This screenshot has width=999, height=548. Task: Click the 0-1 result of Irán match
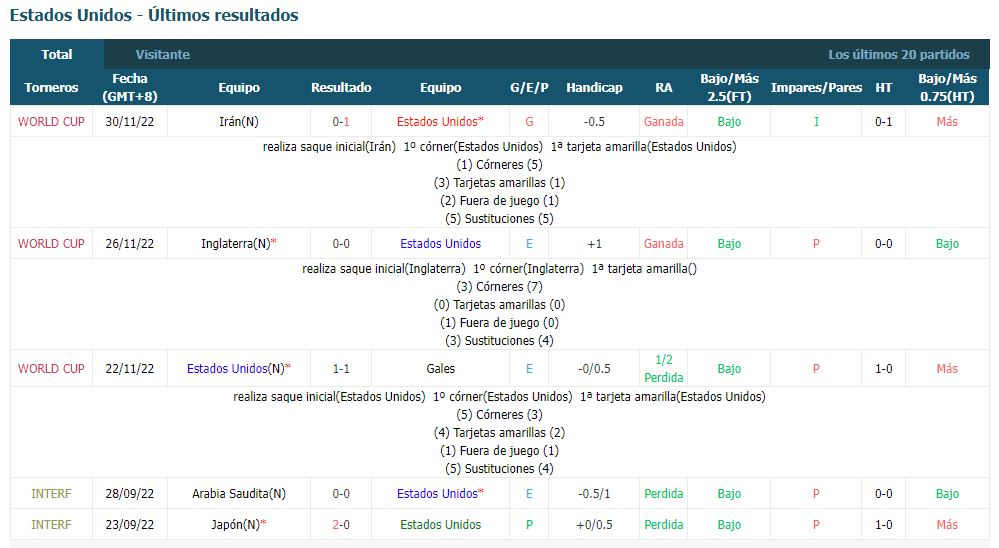(x=341, y=121)
